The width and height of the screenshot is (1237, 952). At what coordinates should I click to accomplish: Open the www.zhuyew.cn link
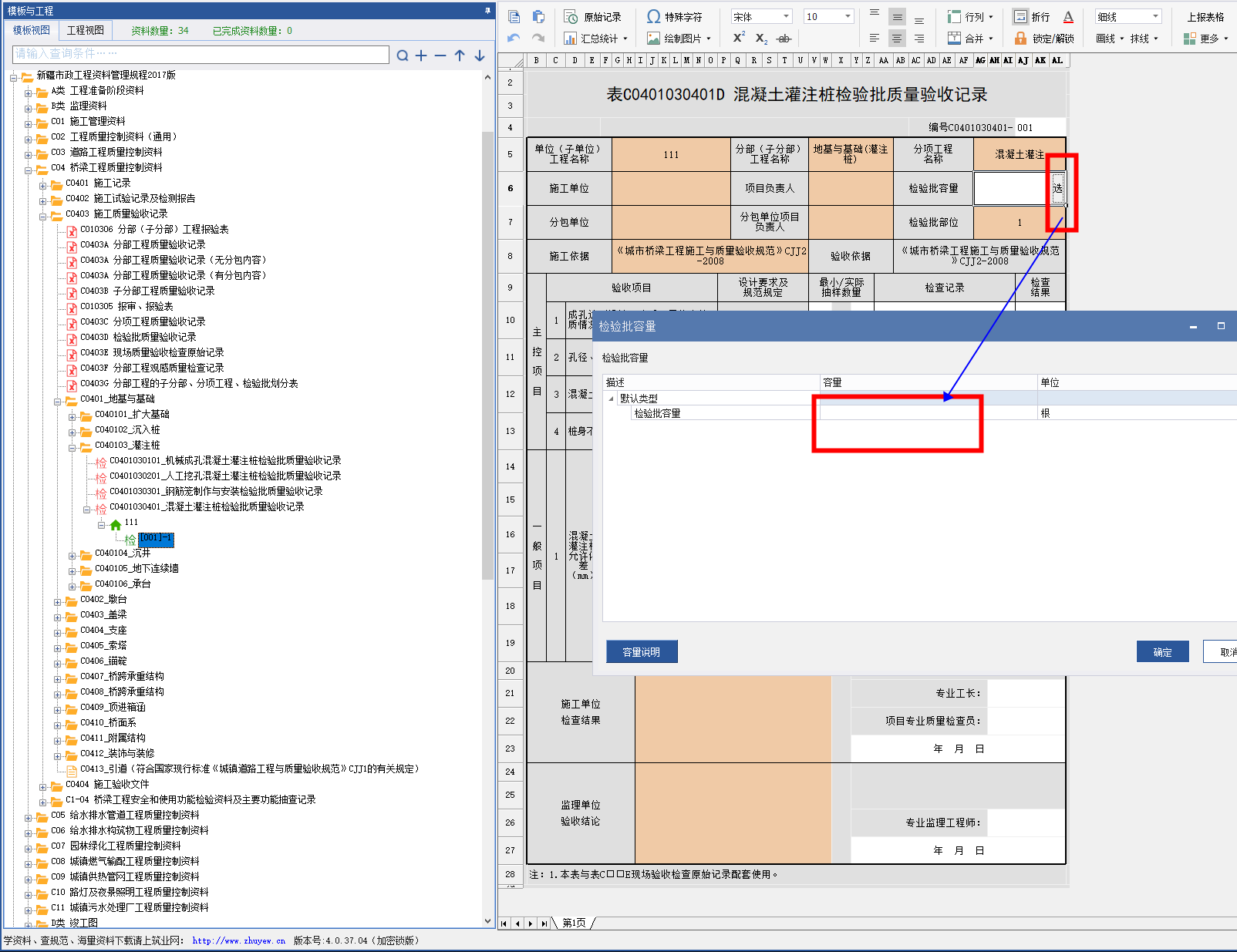[x=239, y=940]
